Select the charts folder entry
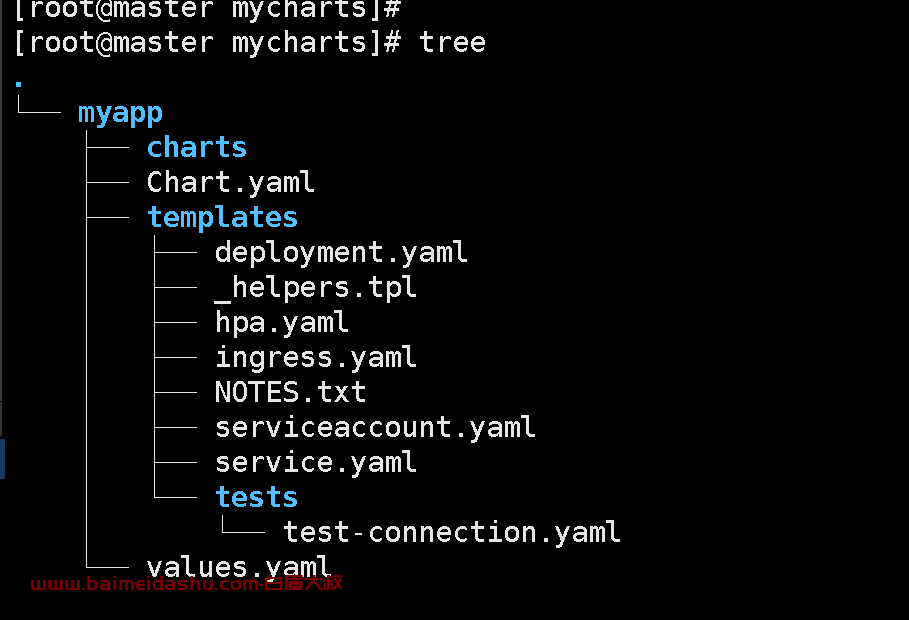The width and height of the screenshot is (909, 620). [196, 148]
